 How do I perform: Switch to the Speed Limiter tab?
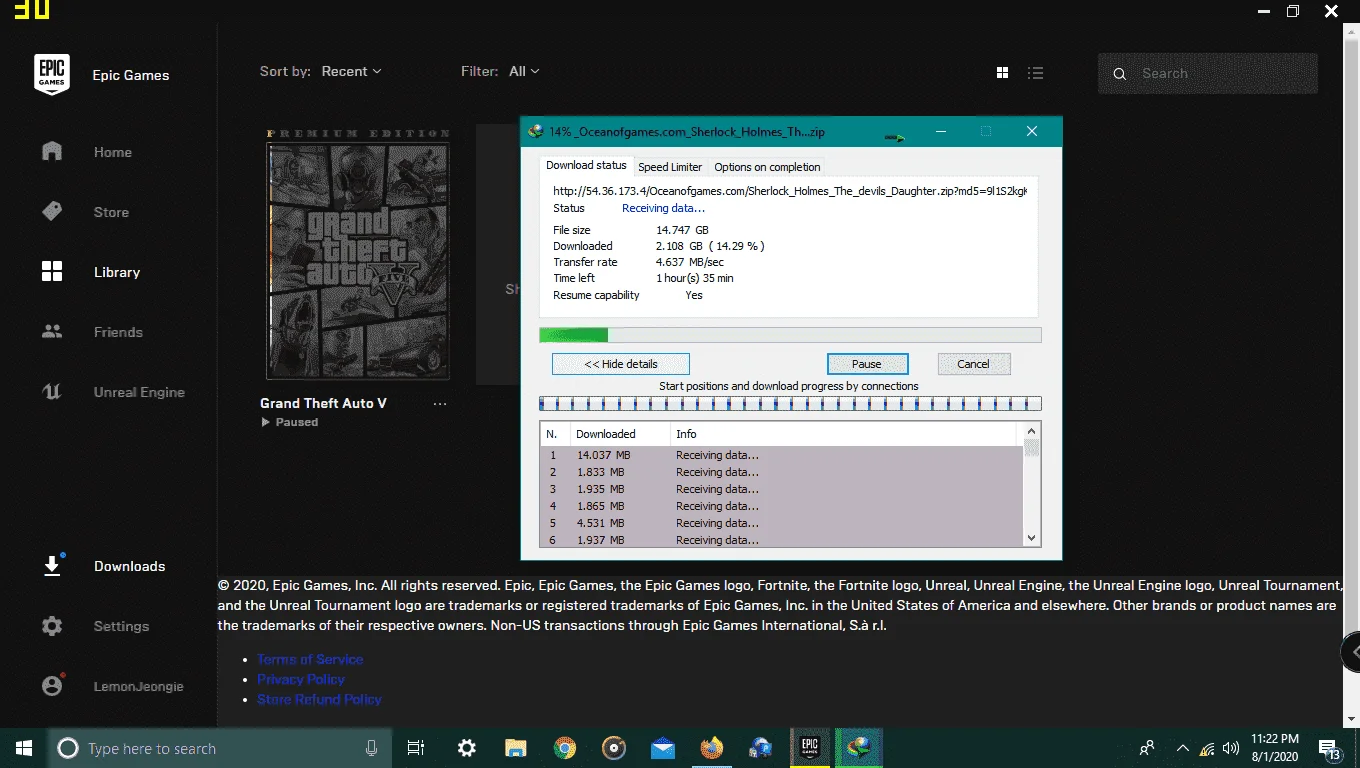[x=670, y=167]
